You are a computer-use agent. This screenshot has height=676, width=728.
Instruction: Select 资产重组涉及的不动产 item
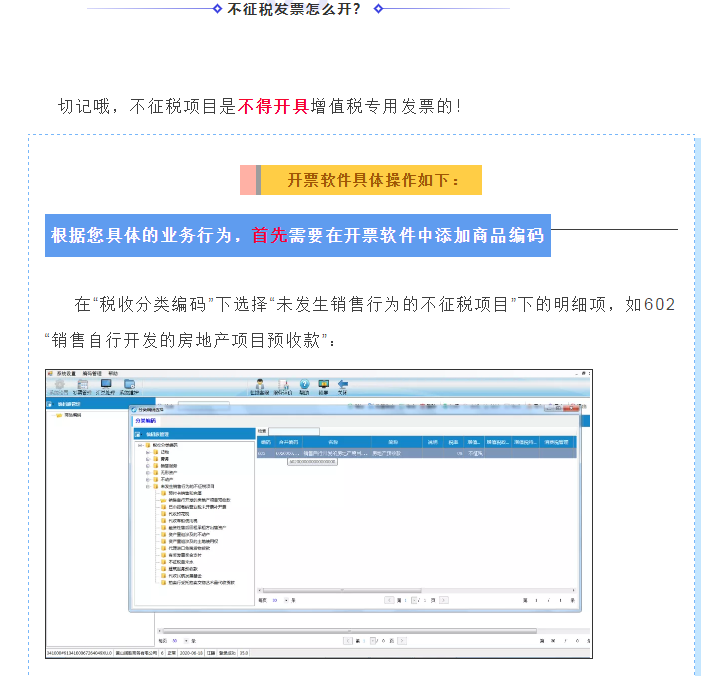189,534
